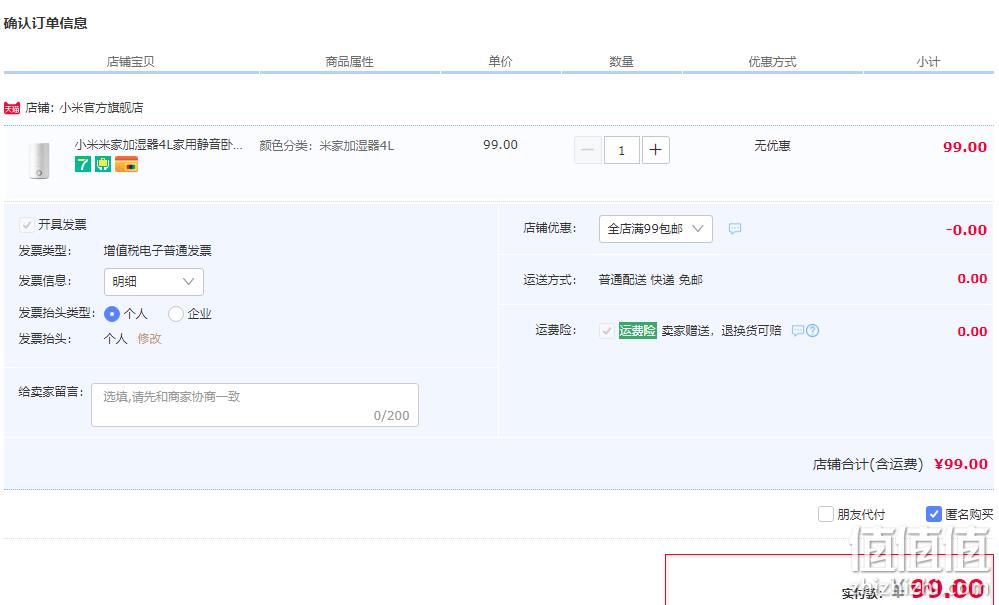Toggle the 匿名购买 checkbox

tap(933, 514)
